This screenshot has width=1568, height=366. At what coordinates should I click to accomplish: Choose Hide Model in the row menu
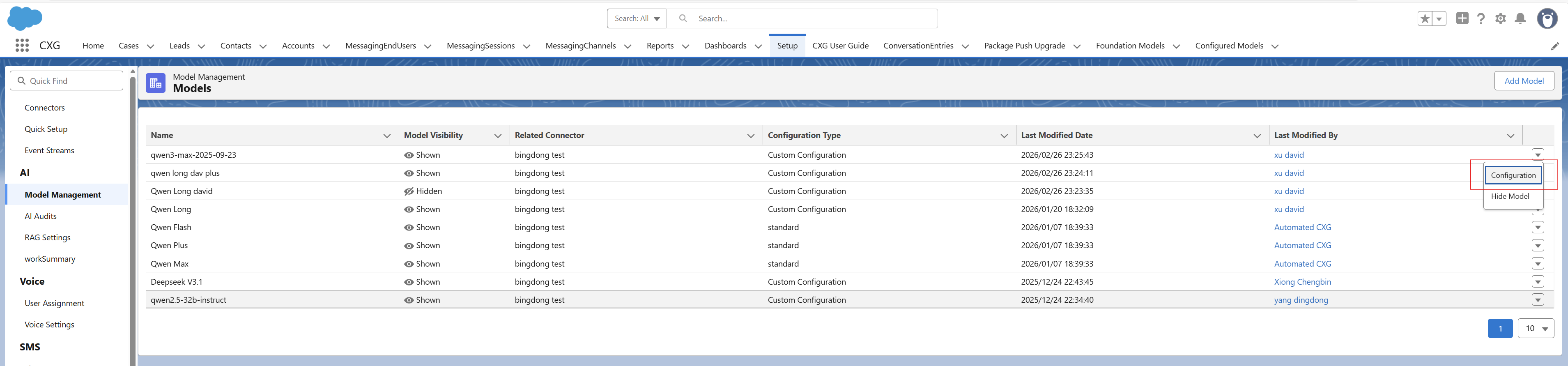pos(1510,196)
